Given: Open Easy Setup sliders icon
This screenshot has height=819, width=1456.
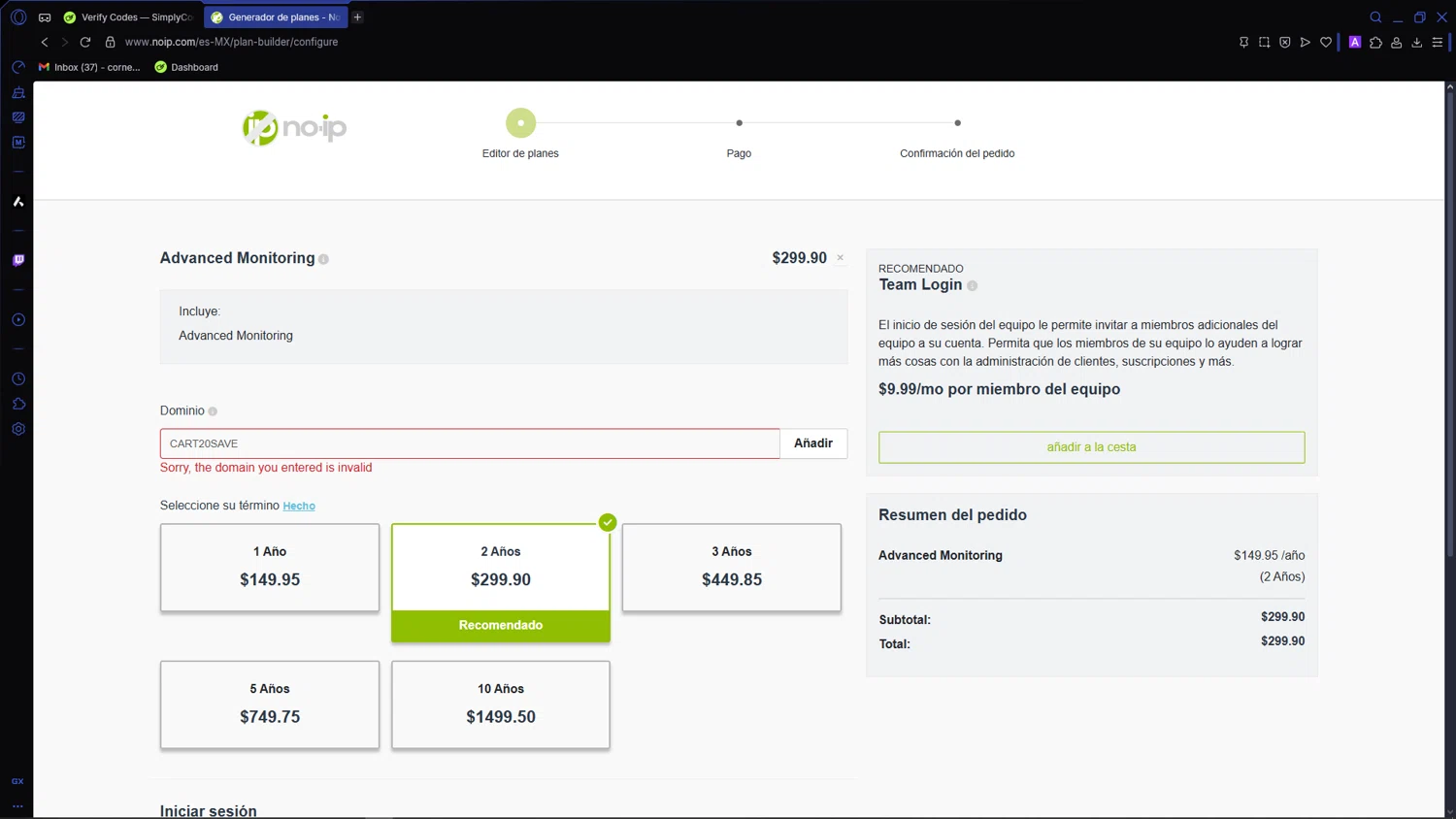Looking at the screenshot, I should click(1438, 42).
